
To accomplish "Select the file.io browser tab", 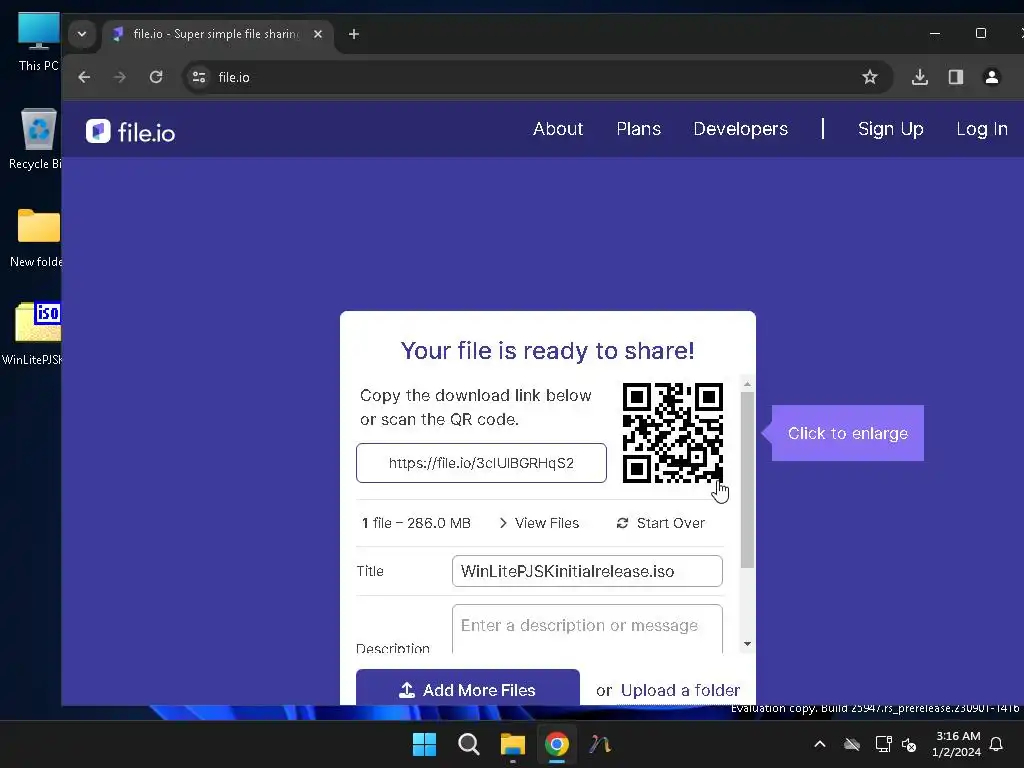I will (x=217, y=34).
